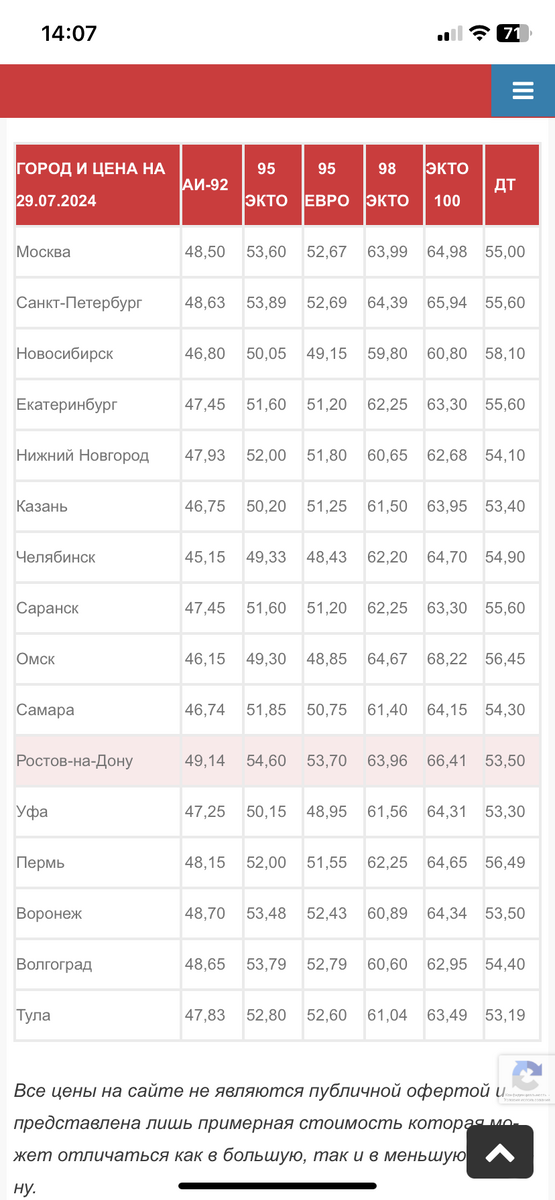This screenshot has height=1200, width=555.
Task: Open the hamburger menu
Action: (x=522, y=91)
